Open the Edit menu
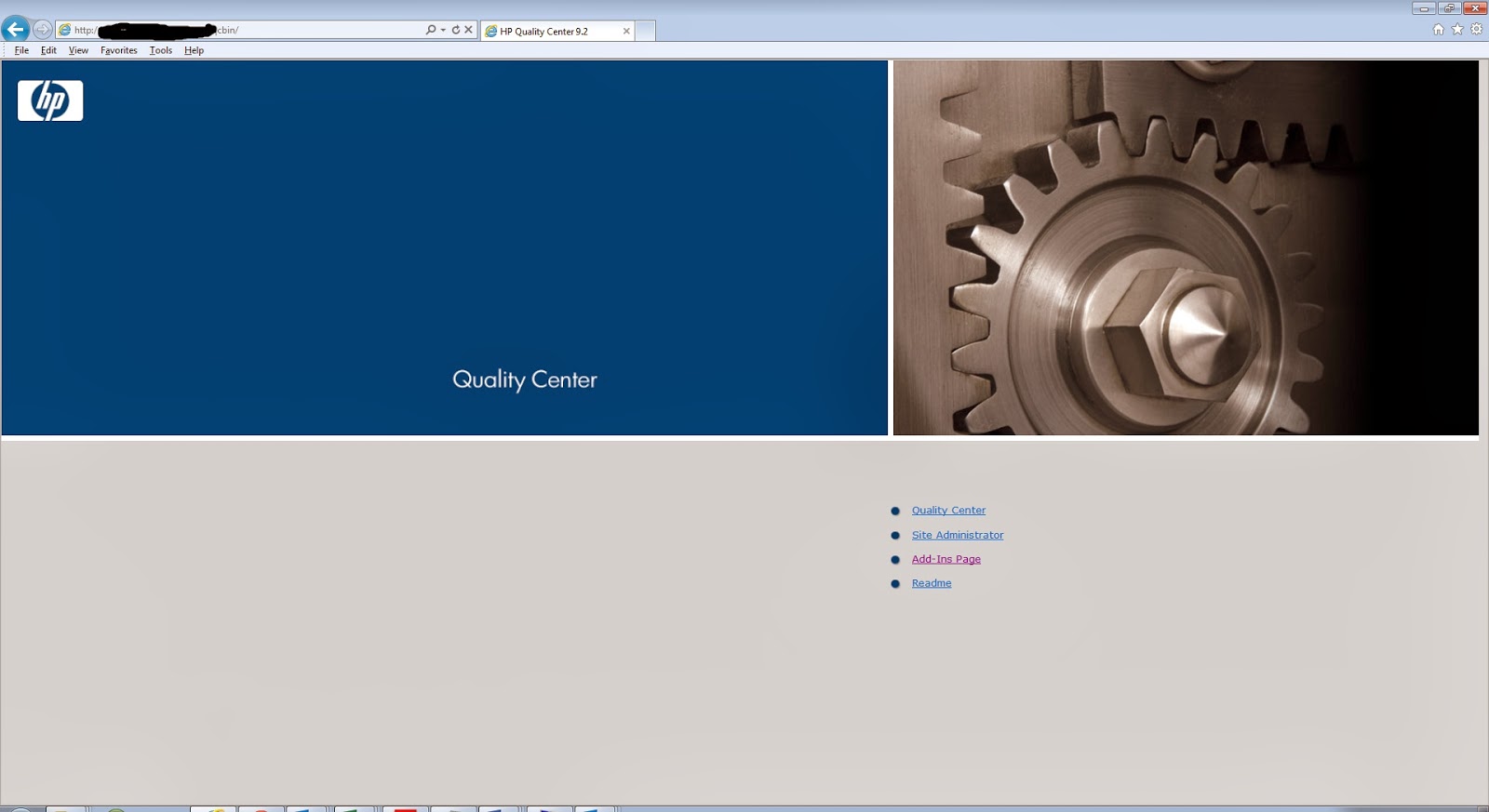 tap(48, 50)
